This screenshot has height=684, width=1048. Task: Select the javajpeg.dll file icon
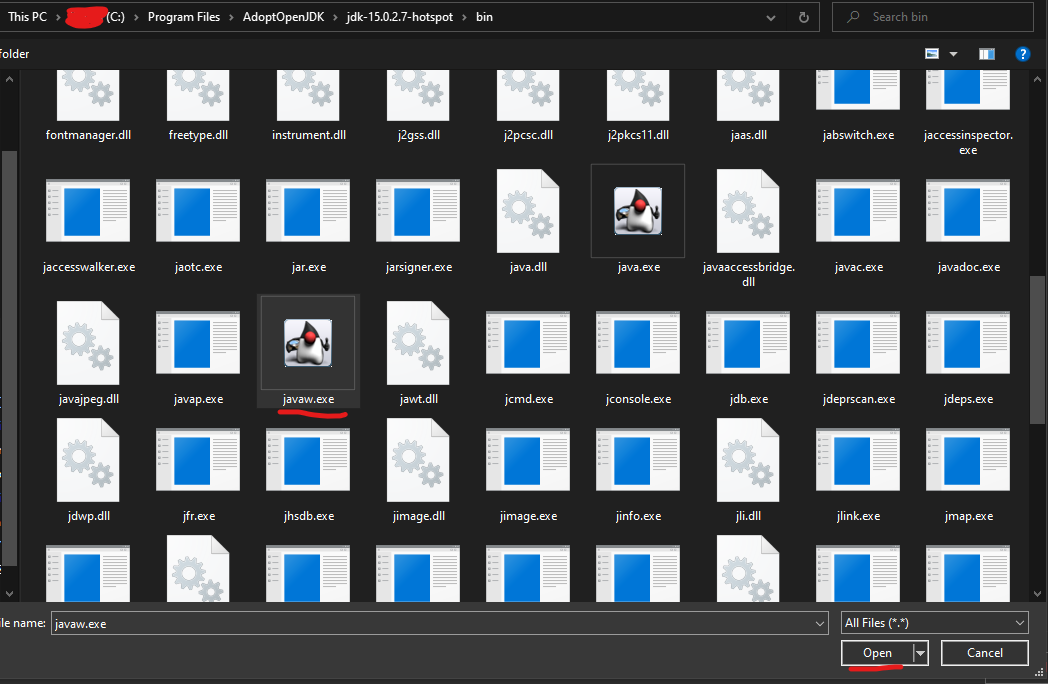[x=88, y=342]
